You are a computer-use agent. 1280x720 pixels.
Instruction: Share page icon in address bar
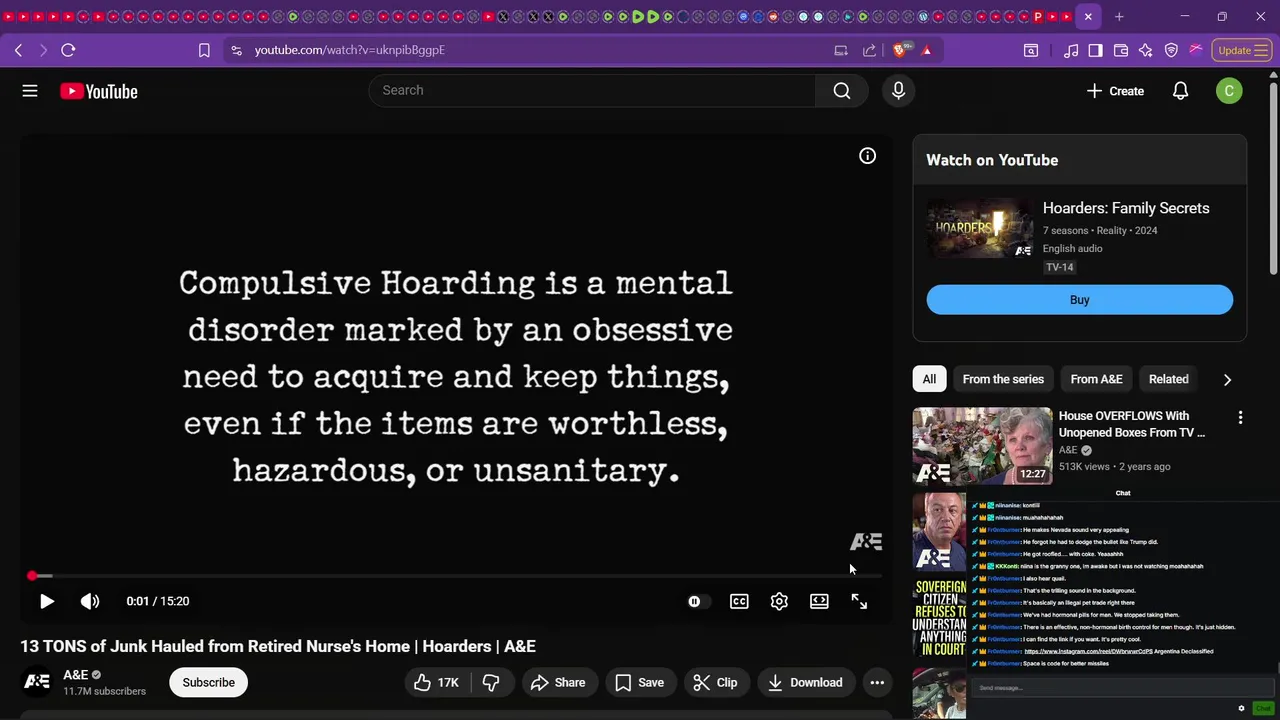(869, 50)
